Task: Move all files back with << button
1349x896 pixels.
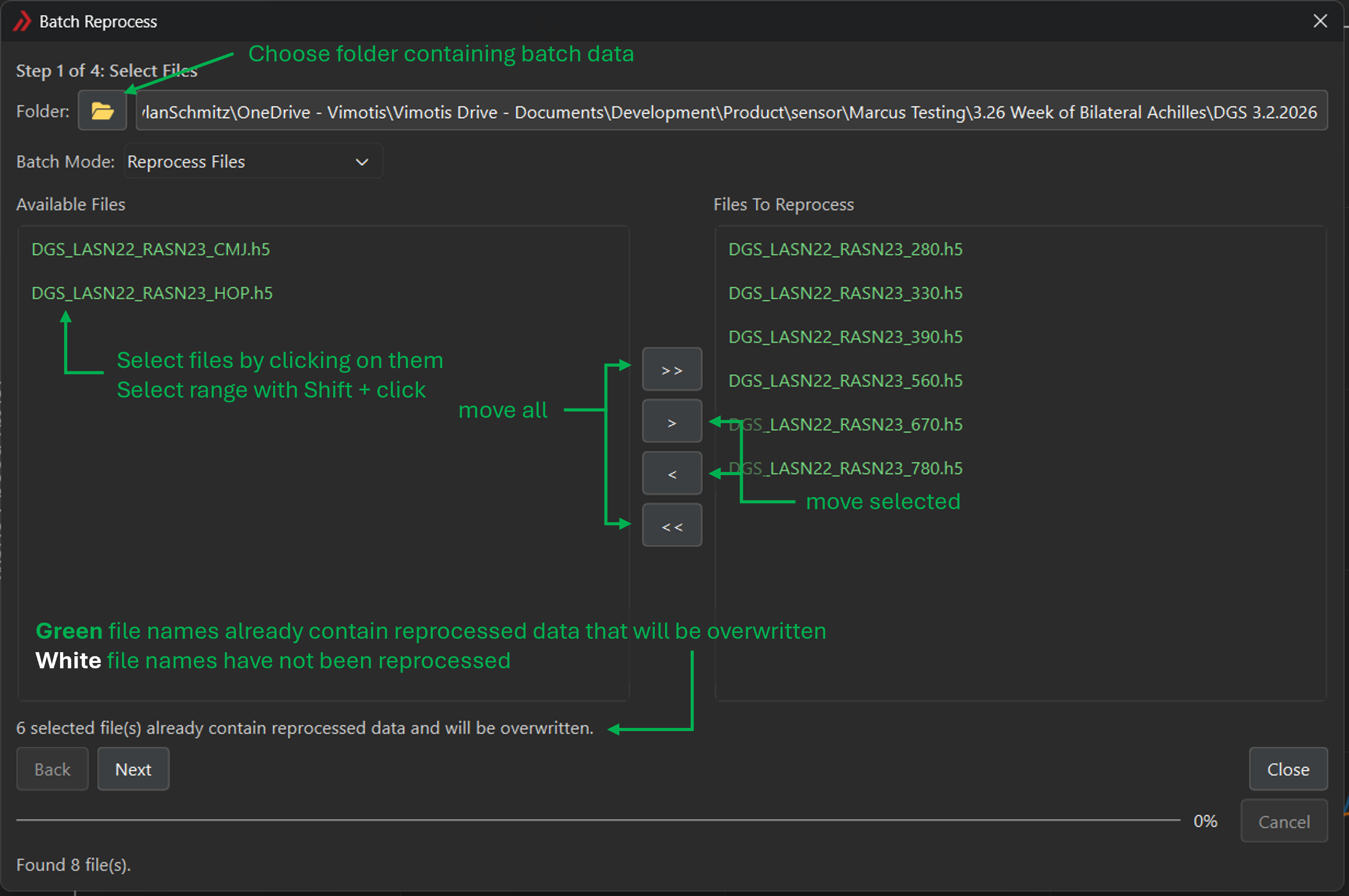Action: 672,526
